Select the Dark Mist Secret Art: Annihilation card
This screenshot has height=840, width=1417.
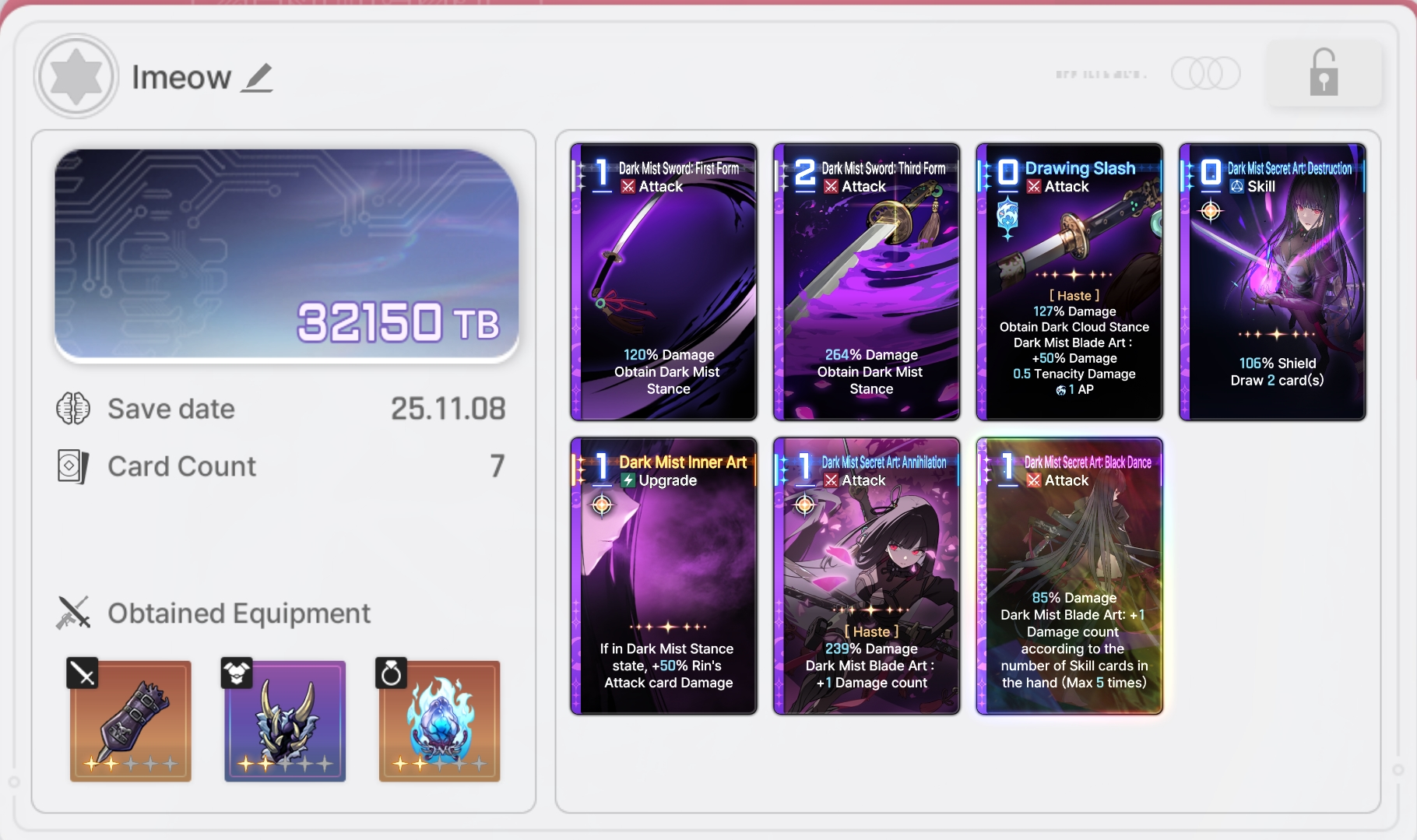pyautogui.click(x=867, y=576)
